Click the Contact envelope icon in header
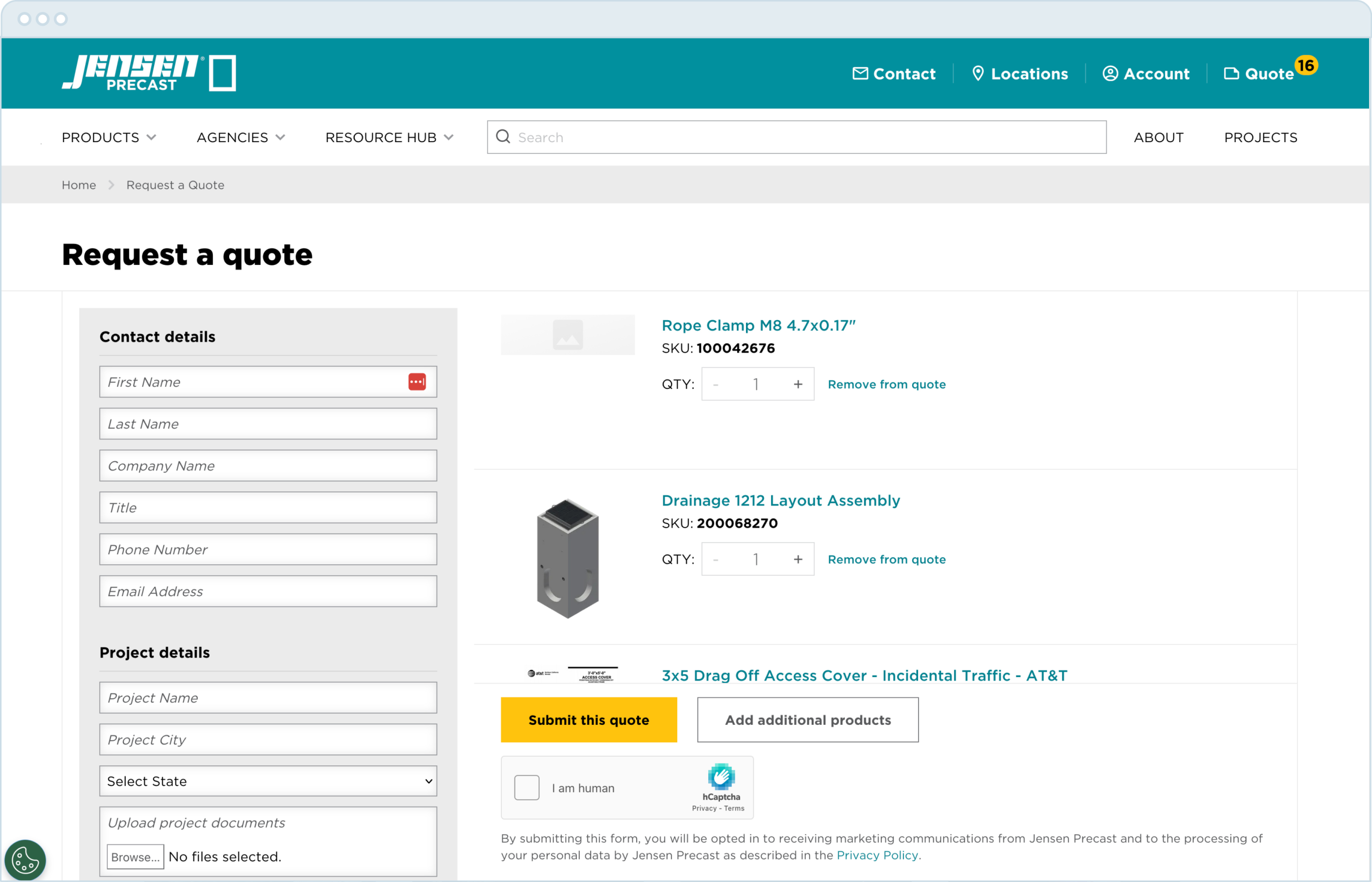Screen dimensions: 1372x882 tap(861, 73)
